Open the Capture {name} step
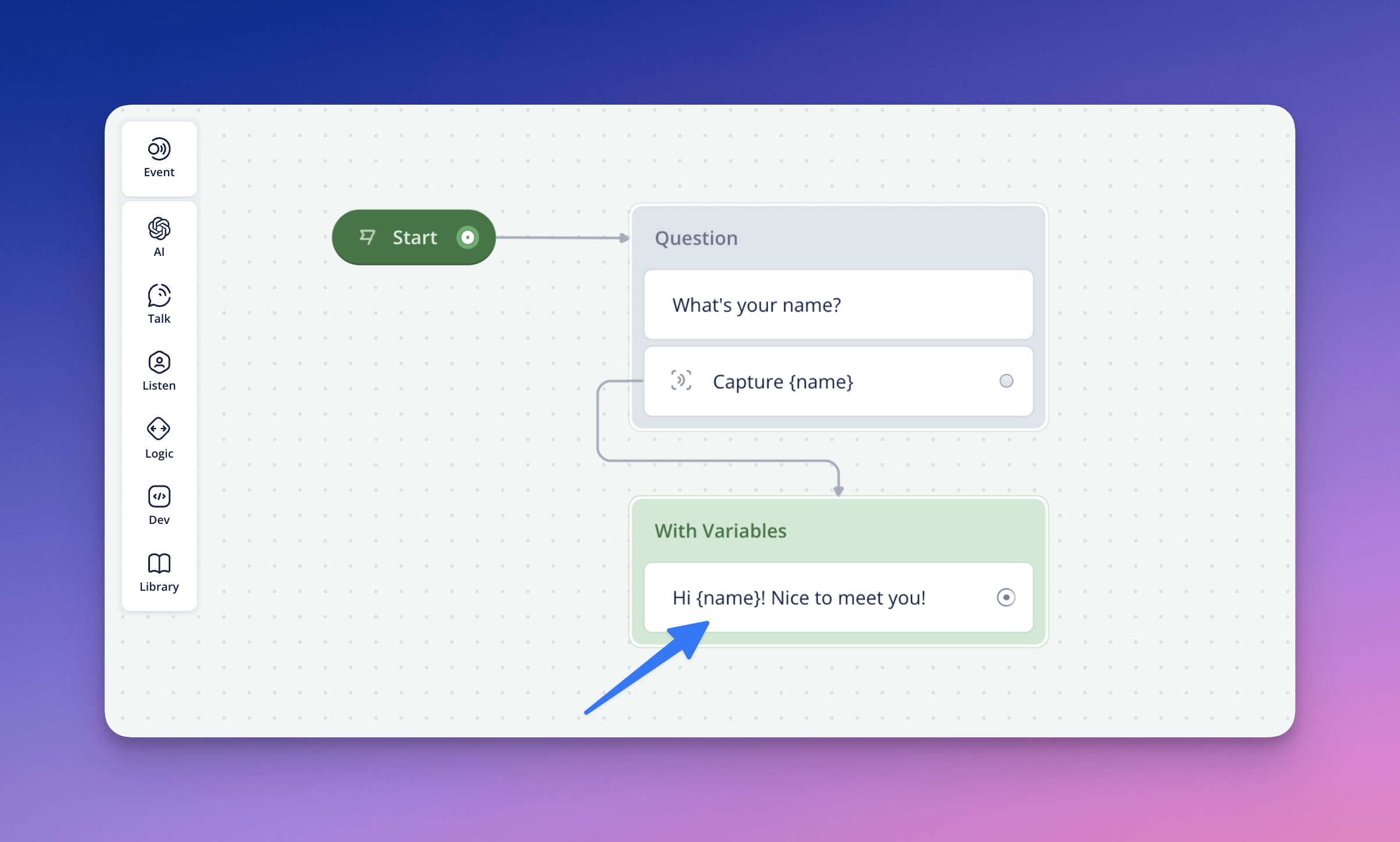The image size is (1400, 842). (783, 381)
